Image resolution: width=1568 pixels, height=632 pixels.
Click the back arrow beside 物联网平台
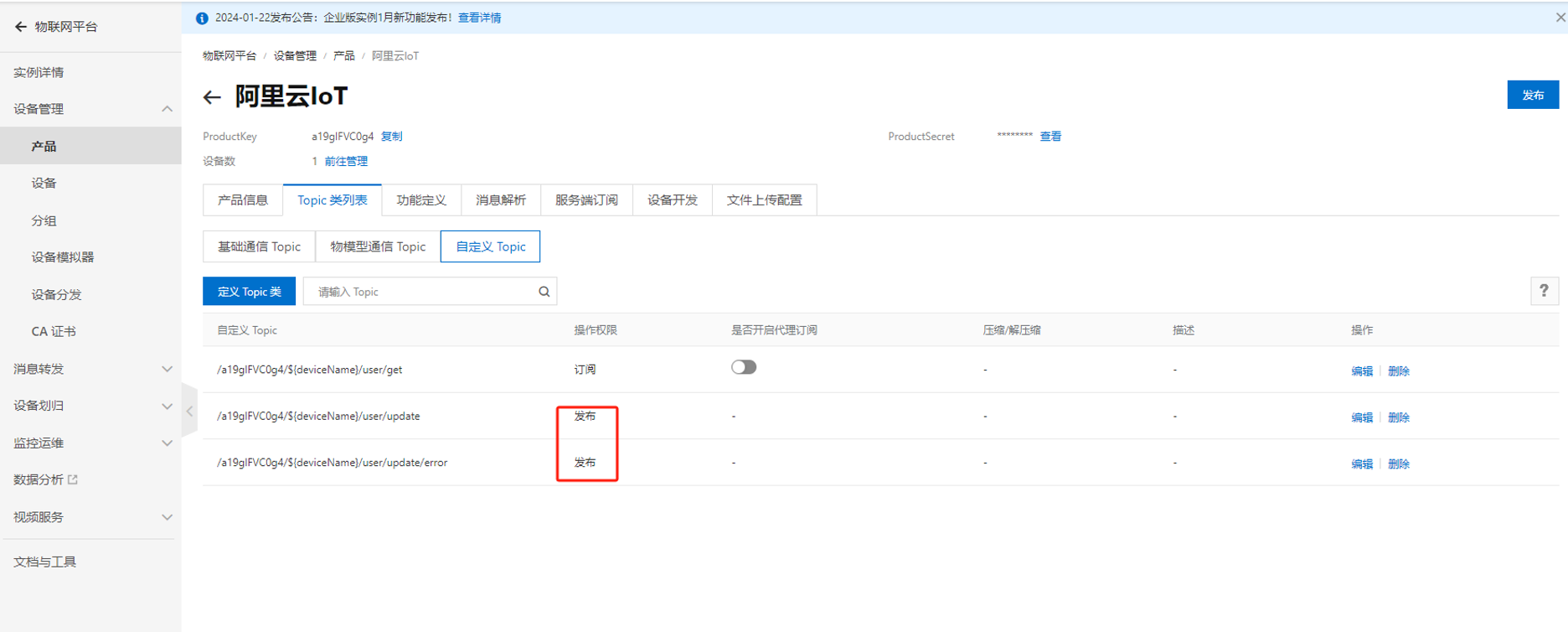click(x=21, y=27)
